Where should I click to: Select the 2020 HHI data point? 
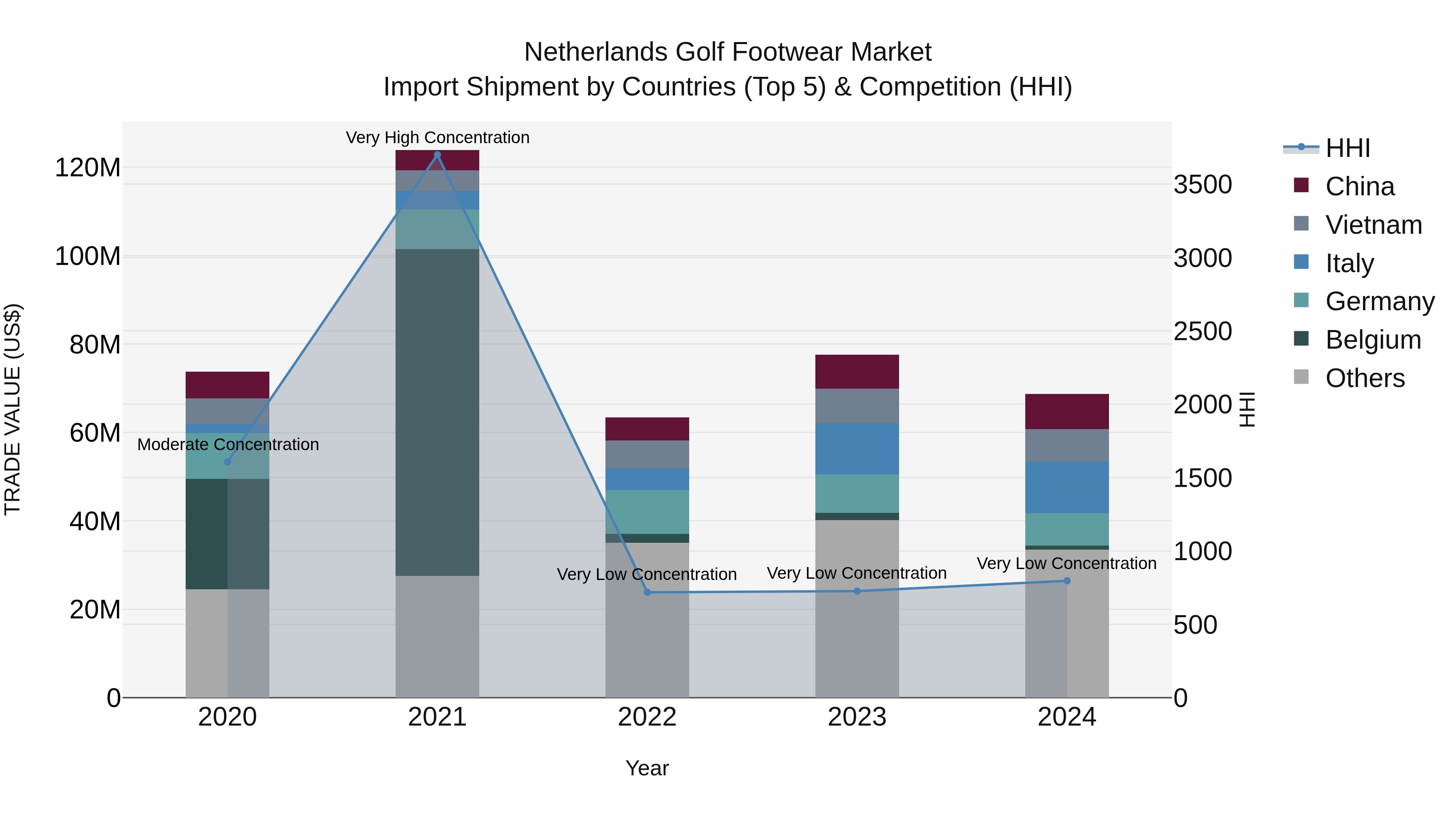[x=228, y=462]
